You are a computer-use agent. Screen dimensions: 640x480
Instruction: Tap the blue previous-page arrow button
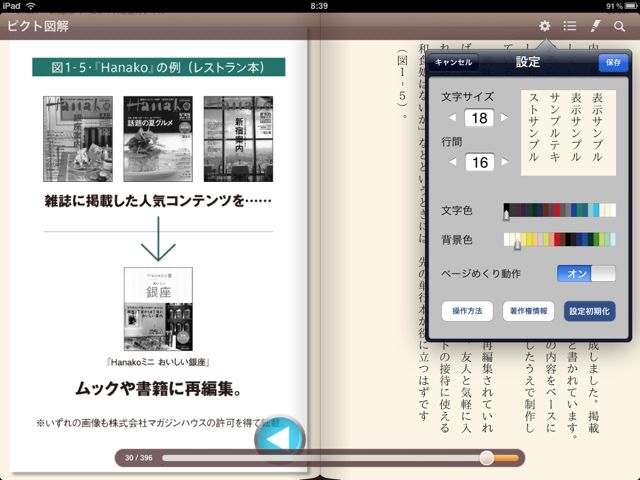point(280,439)
